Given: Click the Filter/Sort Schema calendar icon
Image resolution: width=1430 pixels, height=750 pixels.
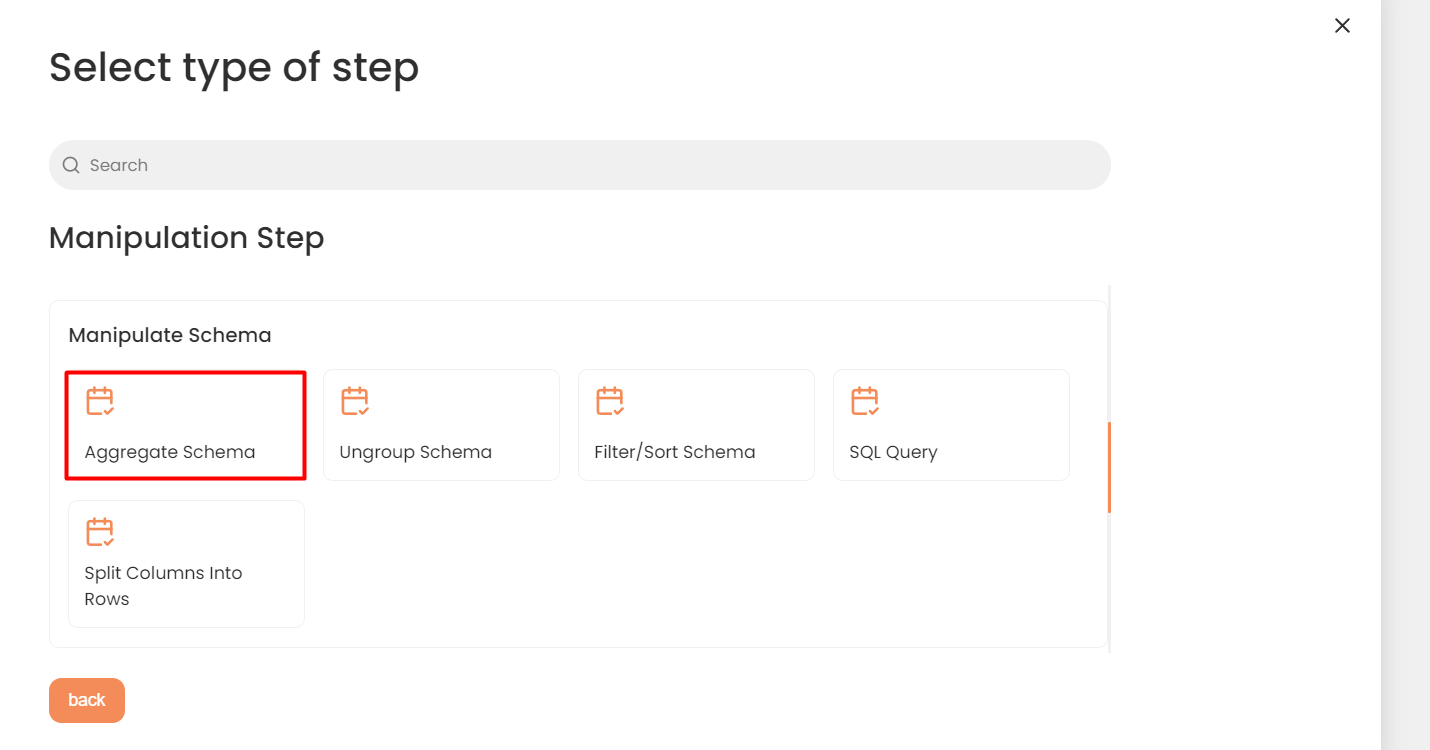Looking at the screenshot, I should click(x=610, y=401).
